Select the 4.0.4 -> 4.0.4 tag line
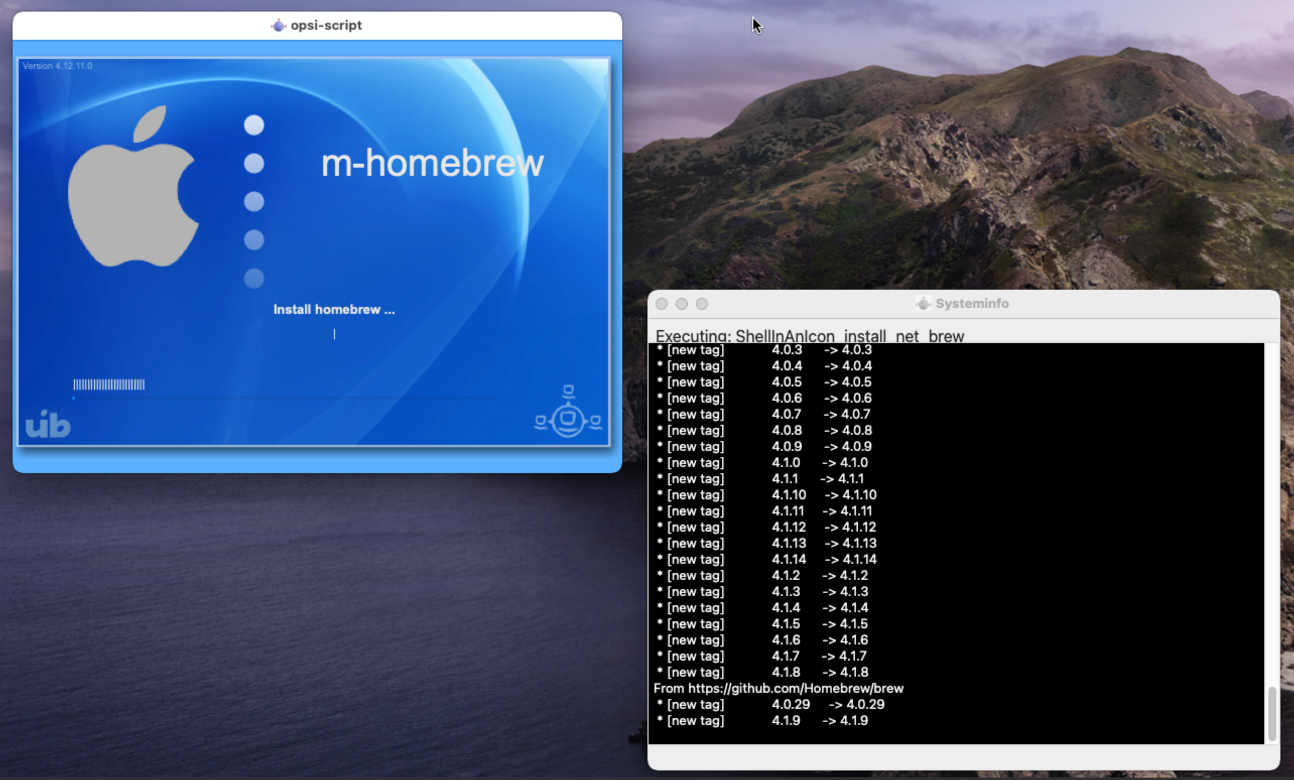 click(x=765, y=366)
